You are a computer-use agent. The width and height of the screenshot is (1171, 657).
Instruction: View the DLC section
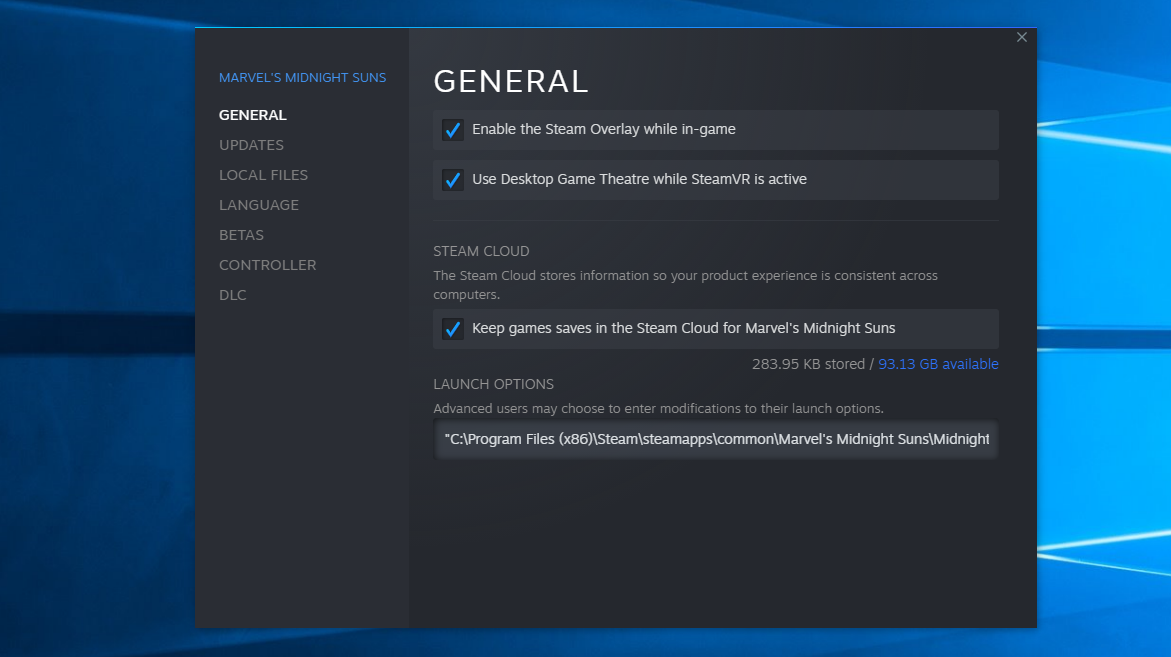tap(232, 295)
